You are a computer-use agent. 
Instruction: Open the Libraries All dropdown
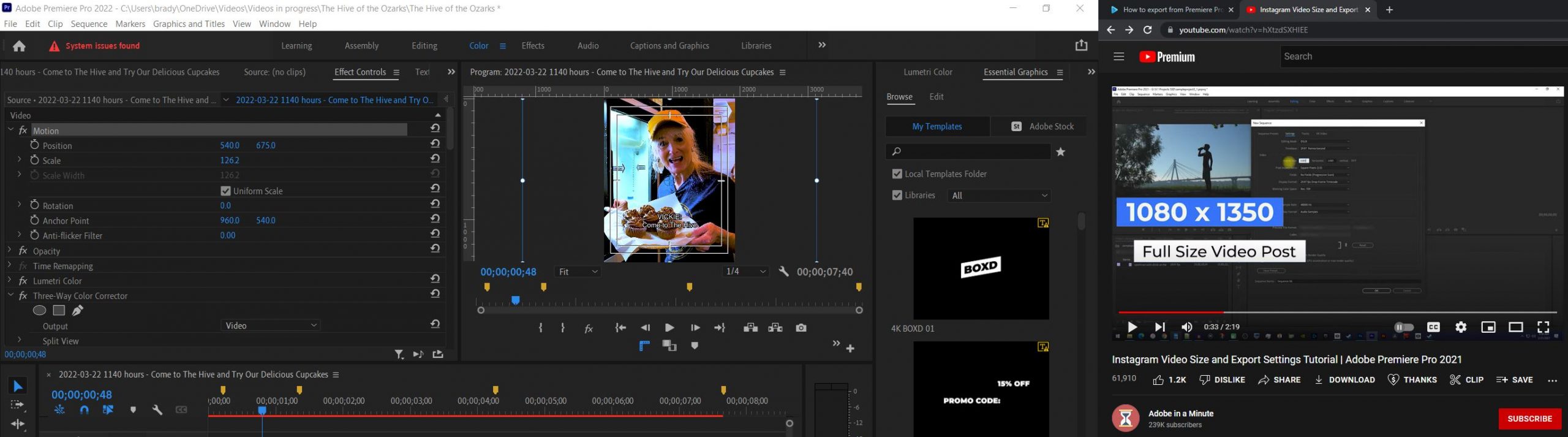point(999,196)
